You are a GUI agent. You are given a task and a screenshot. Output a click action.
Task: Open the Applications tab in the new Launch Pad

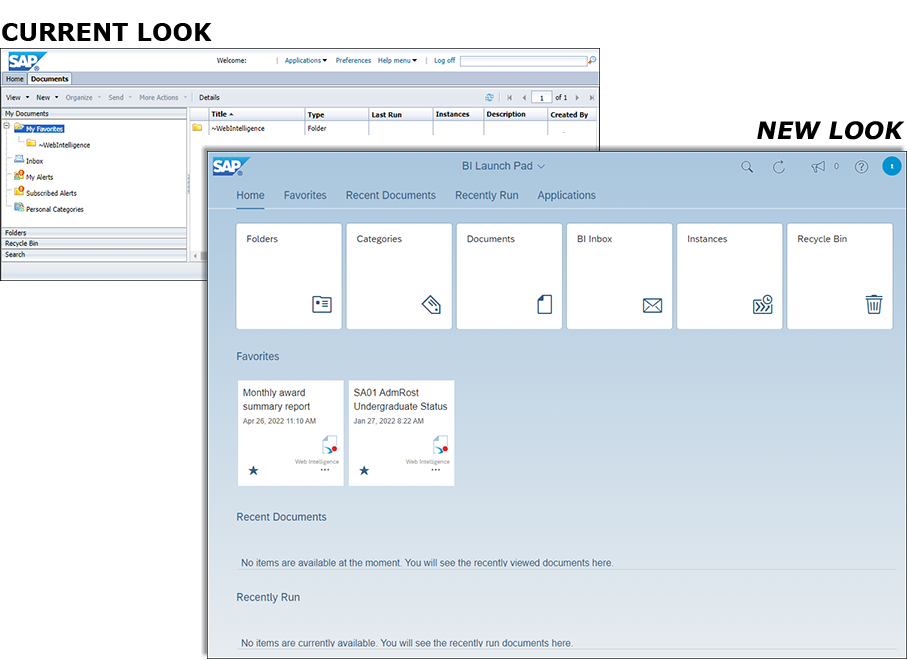(566, 195)
